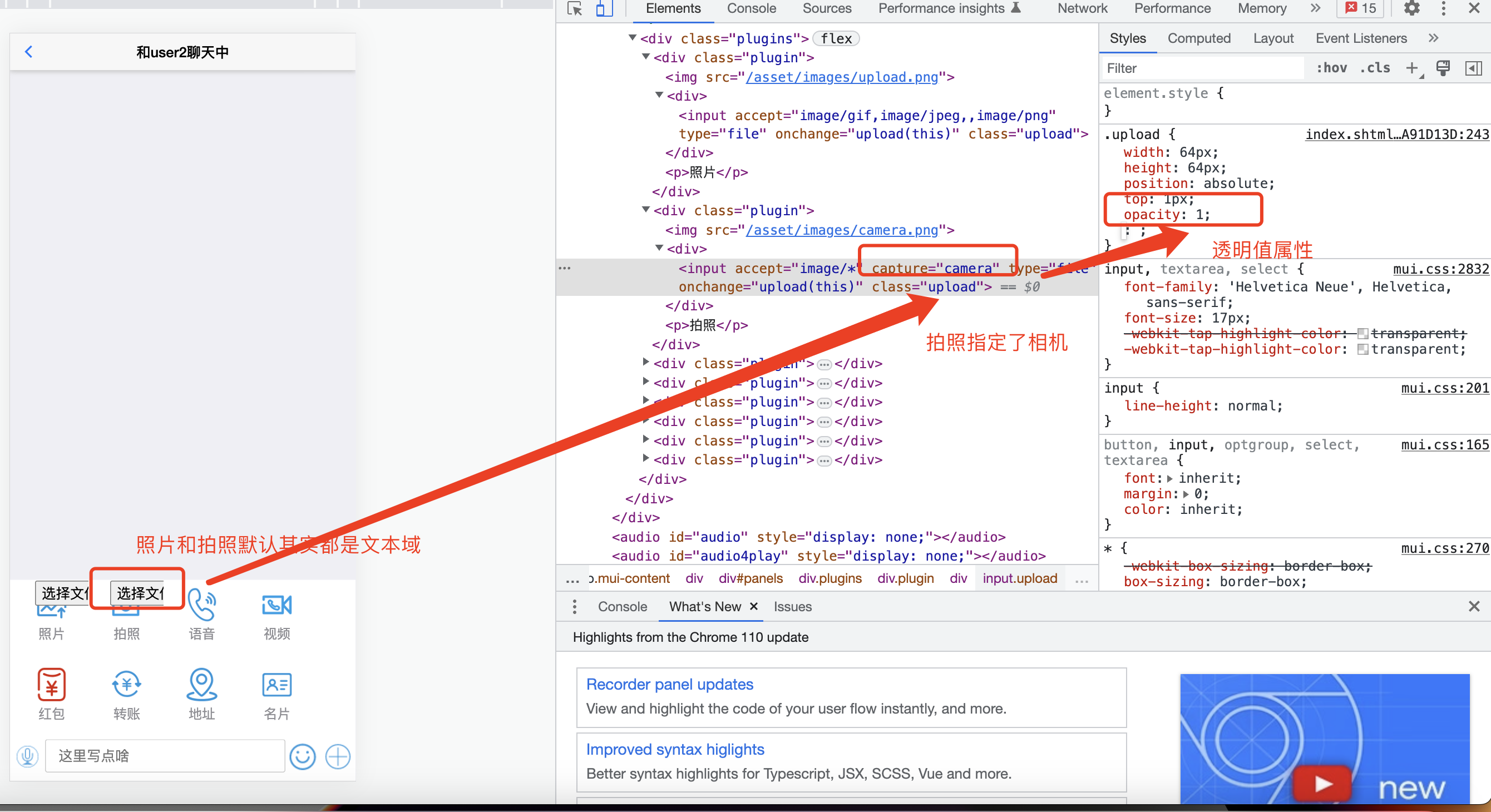Screen dimensions: 1491x812
Task: Open the emoji smiley picker
Action: tap(302, 756)
